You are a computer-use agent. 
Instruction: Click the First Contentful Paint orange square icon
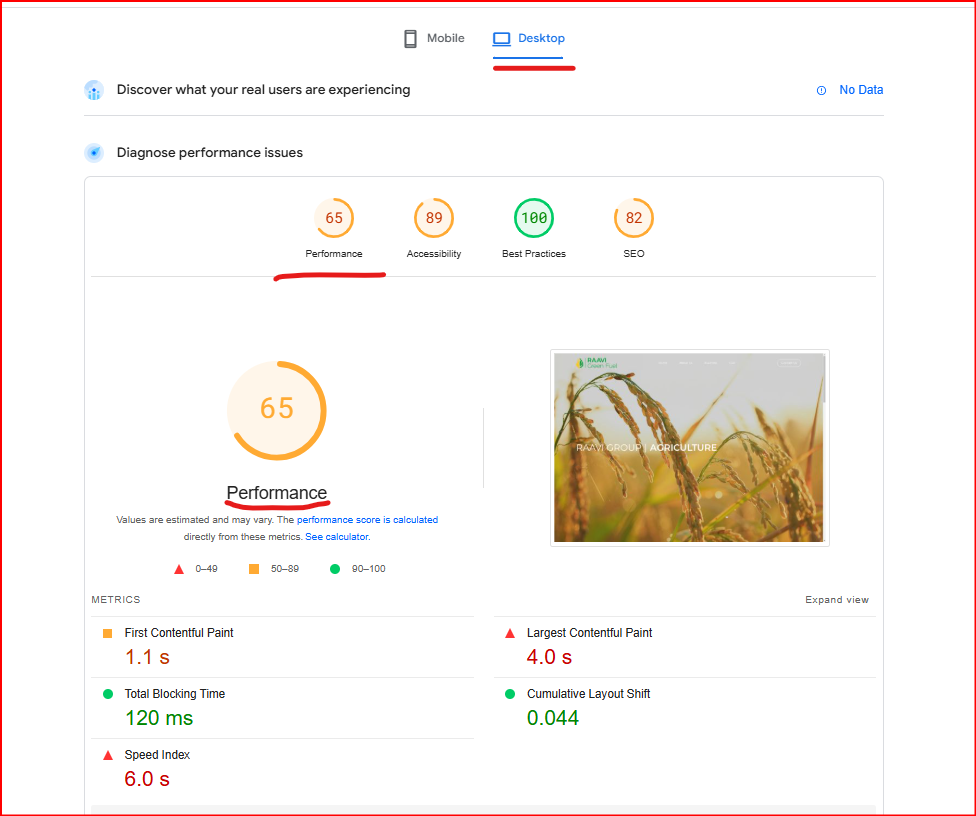[x=108, y=633]
